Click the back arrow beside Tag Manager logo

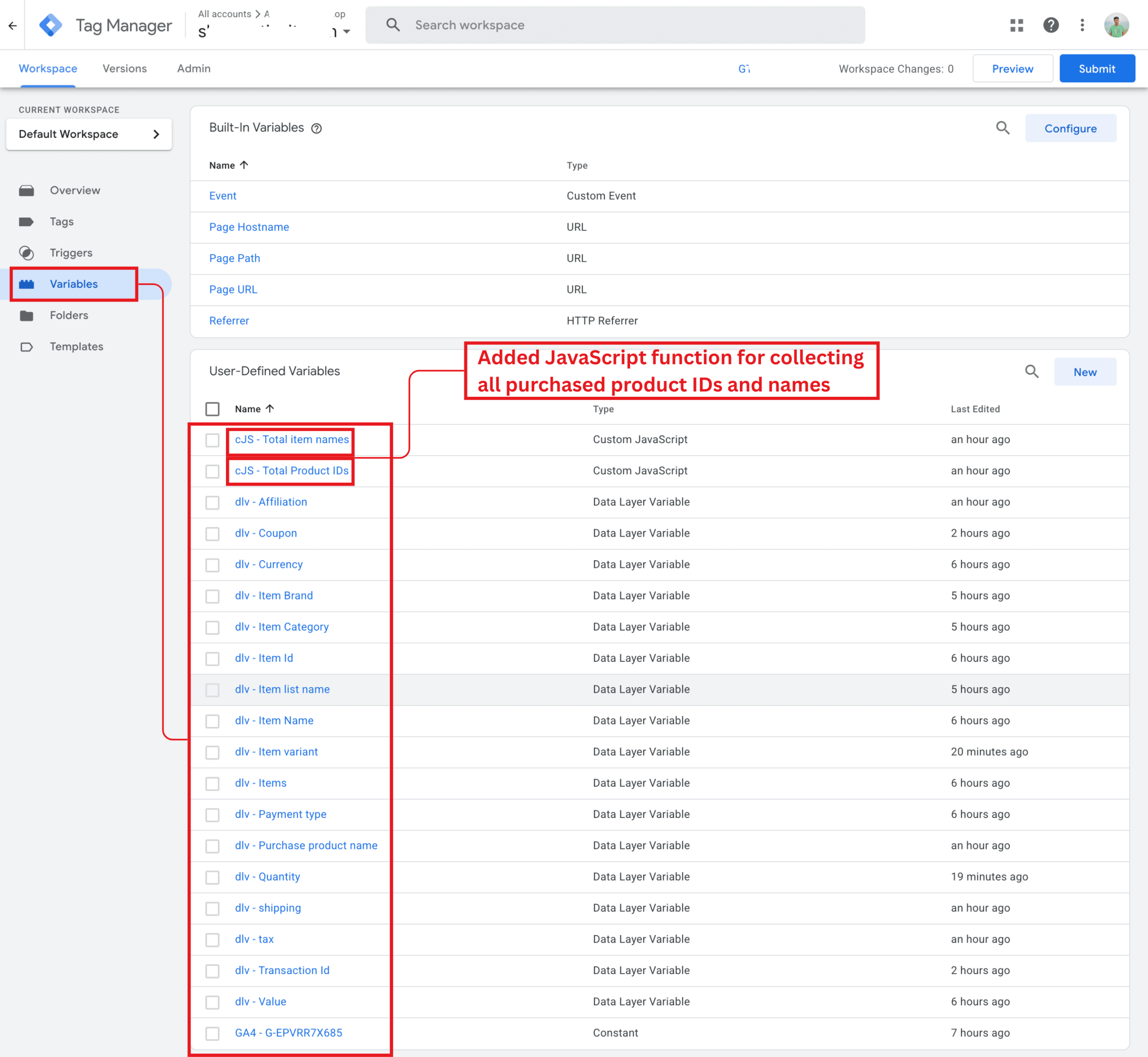click(x=13, y=25)
